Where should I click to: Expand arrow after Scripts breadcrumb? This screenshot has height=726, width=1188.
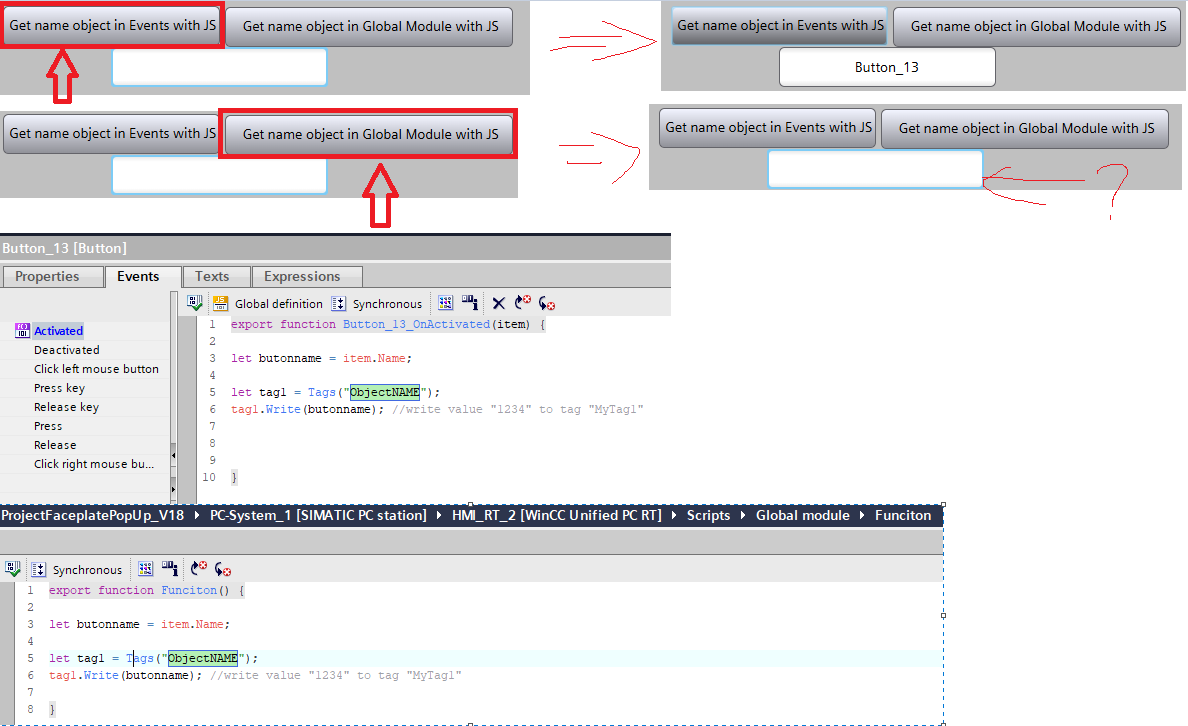click(743, 515)
